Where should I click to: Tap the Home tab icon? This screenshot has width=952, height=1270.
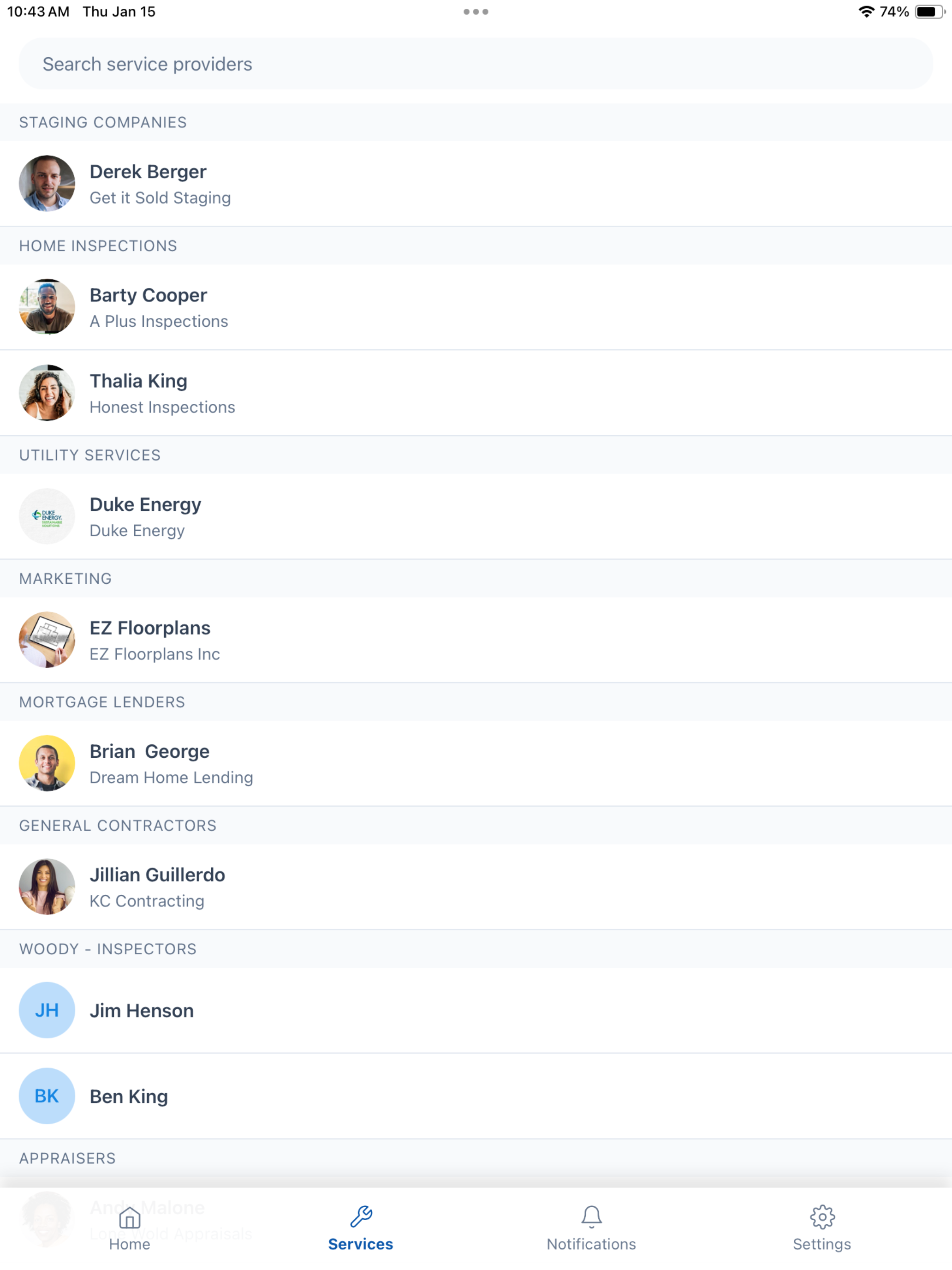(130, 1217)
